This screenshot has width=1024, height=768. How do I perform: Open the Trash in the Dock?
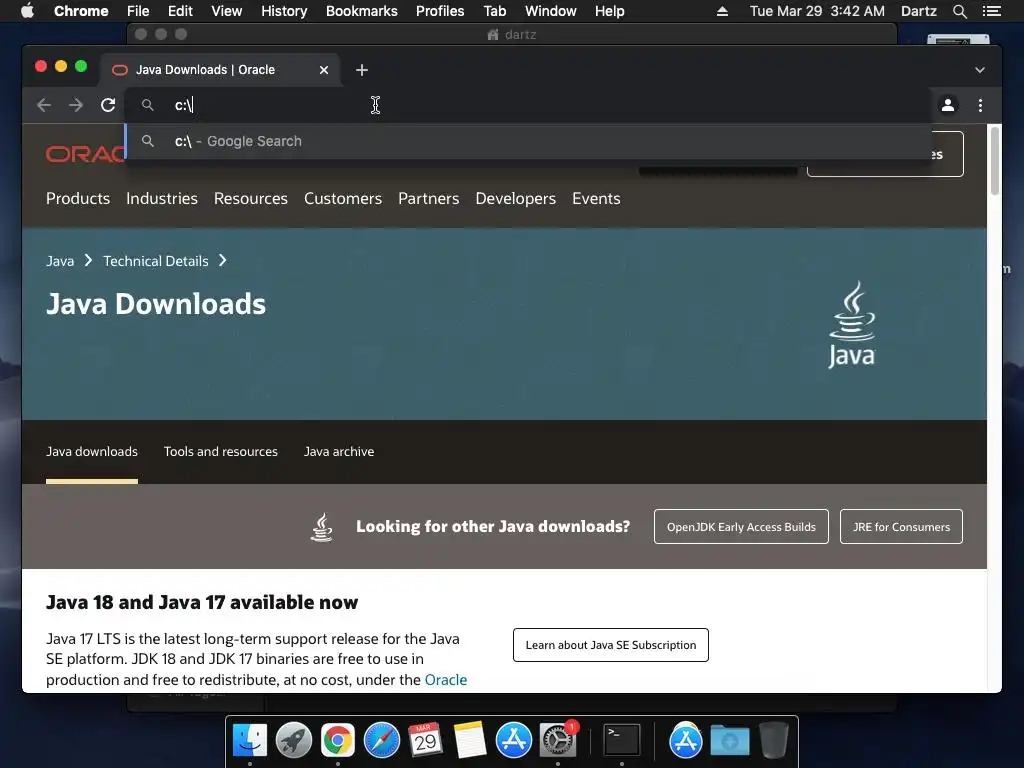coord(774,740)
